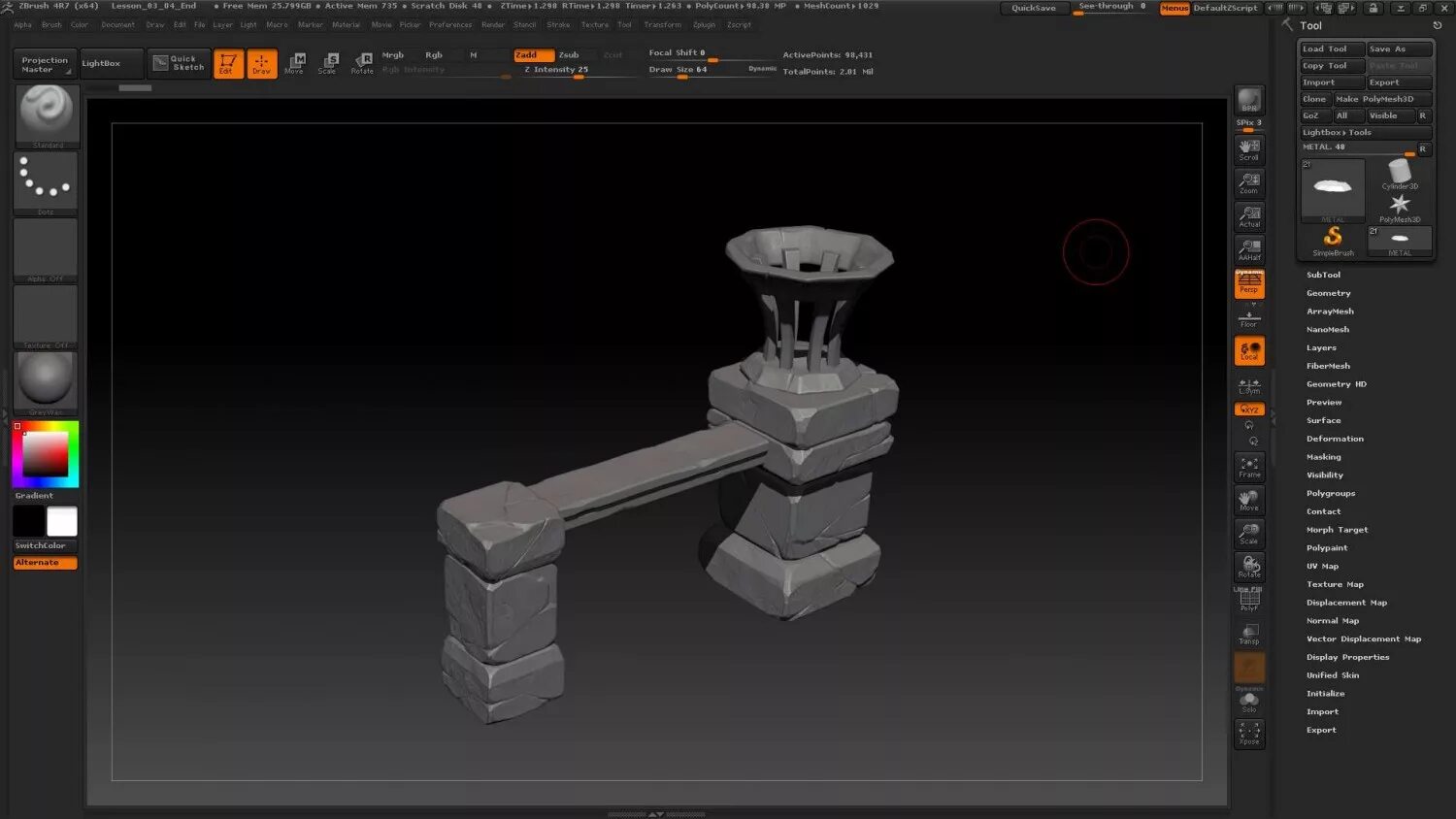
Task: Open the material sphere picker
Action: tap(47, 383)
